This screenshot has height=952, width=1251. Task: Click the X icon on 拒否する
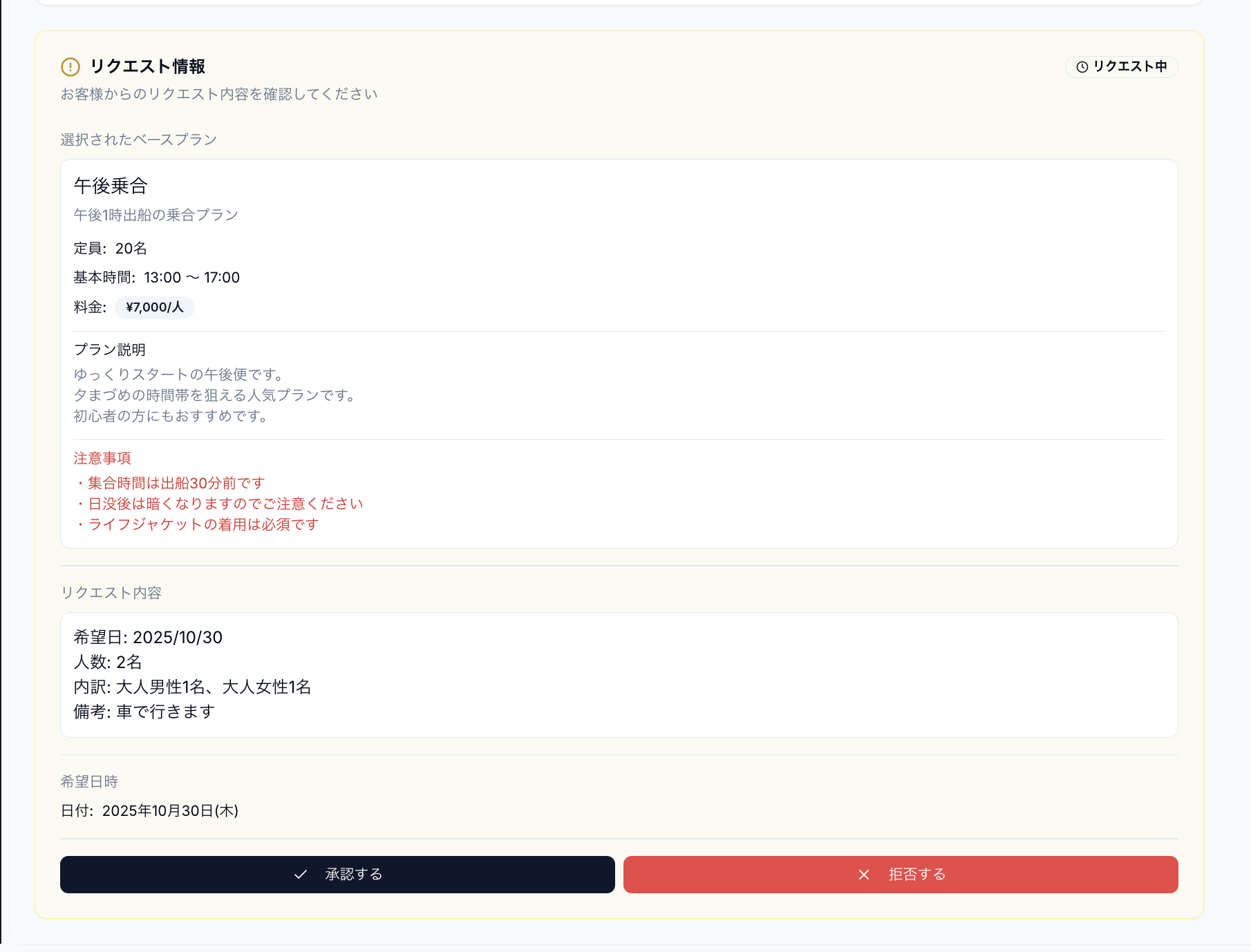click(x=864, y=875)
